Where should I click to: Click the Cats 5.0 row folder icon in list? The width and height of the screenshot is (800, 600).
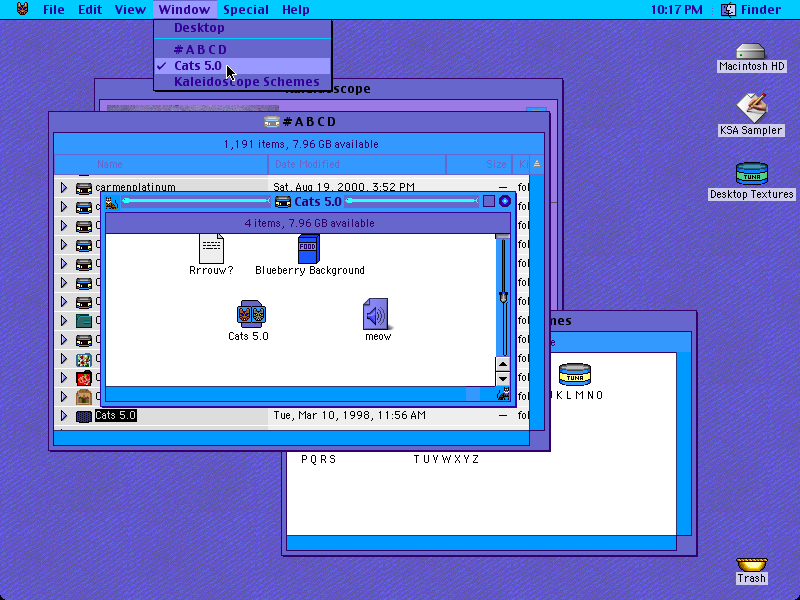84,416
